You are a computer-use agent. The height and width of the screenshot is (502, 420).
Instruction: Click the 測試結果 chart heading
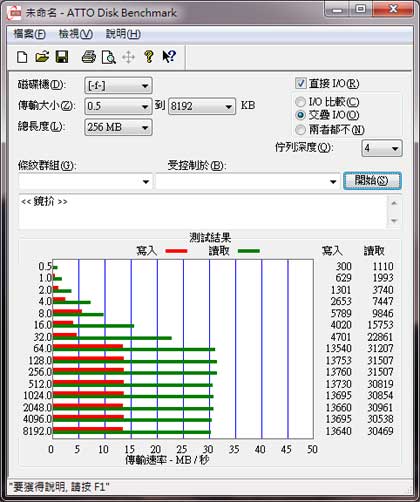[210, 237]
